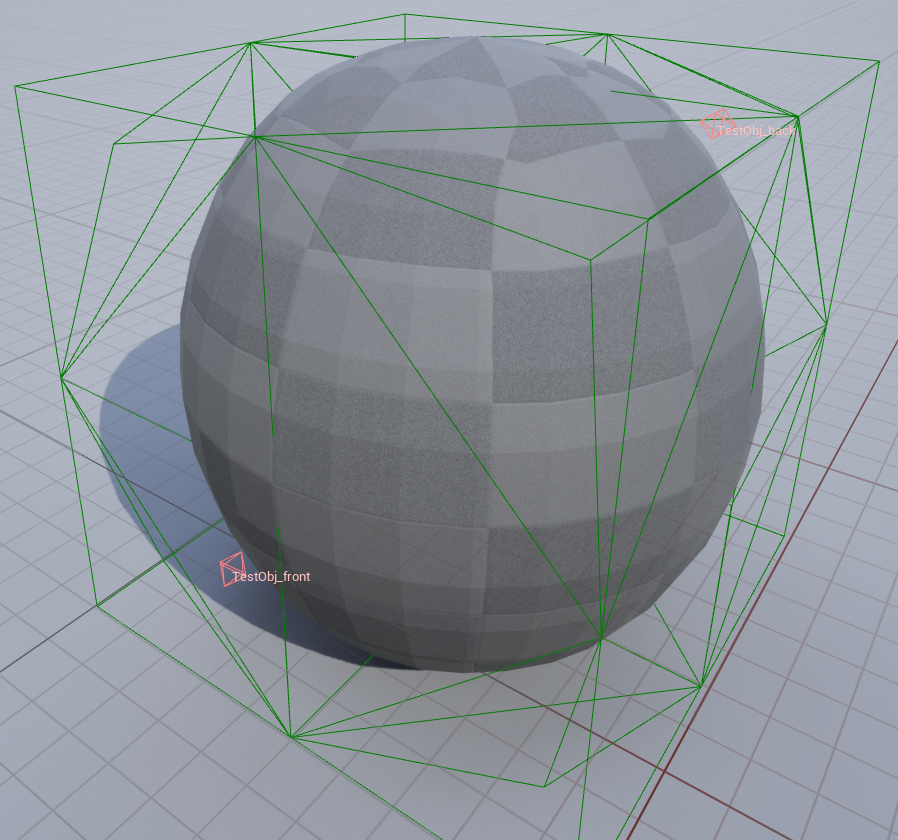898x840 pixels.
Task: Select the TestObj_back socket diamond icon
Action: tap(718, 123)
